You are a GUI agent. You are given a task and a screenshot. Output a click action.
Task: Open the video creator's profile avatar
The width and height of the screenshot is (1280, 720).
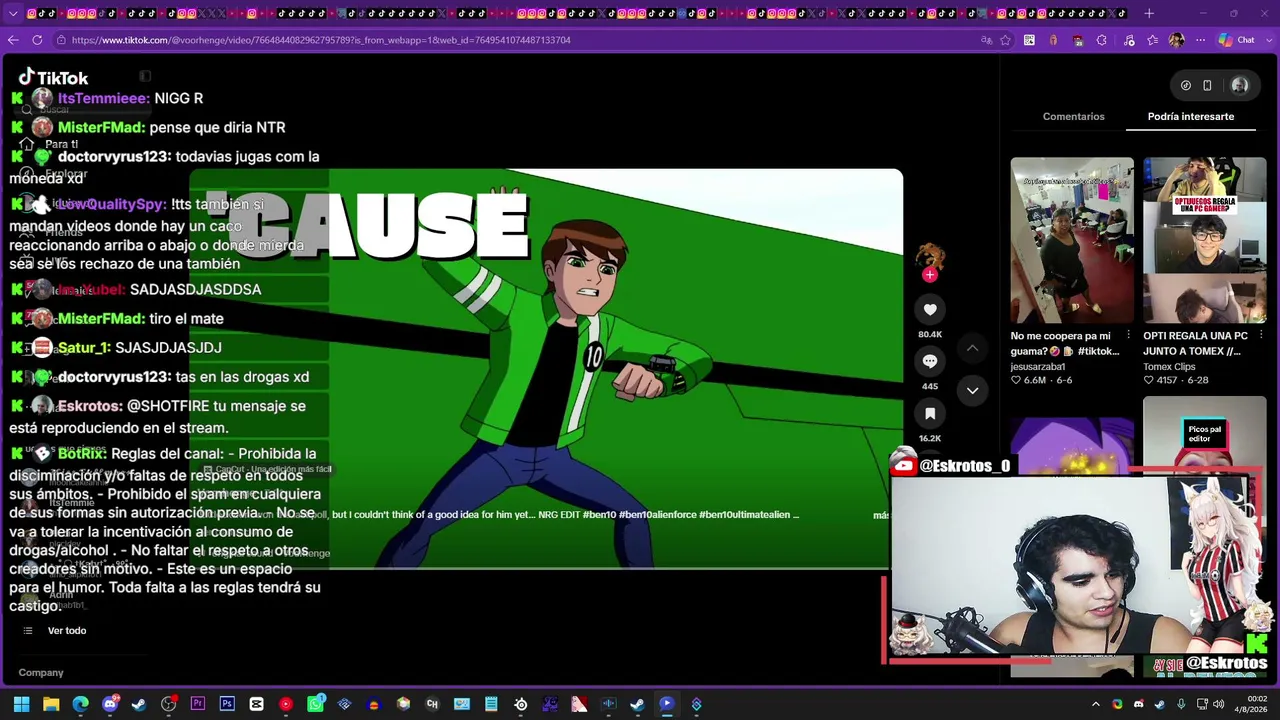930,255
